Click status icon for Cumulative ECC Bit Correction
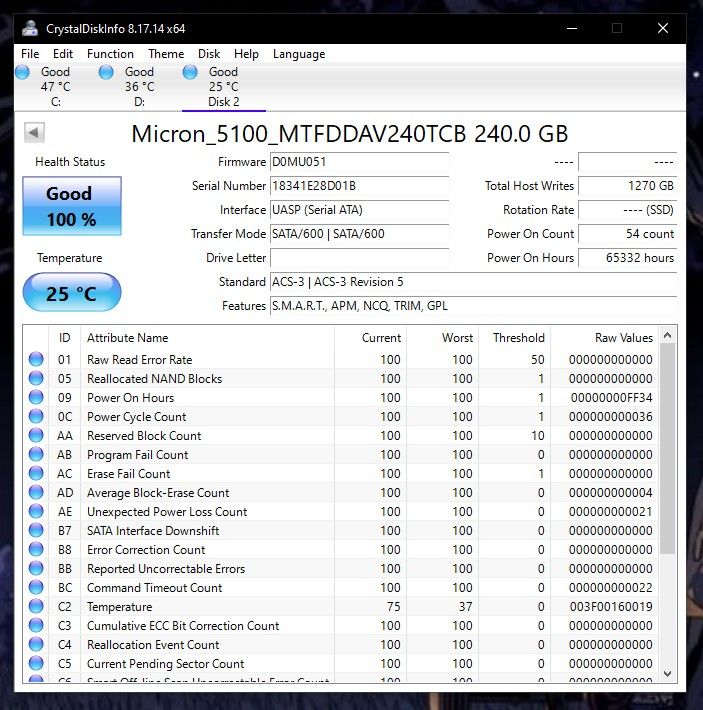Screen dimensions: 703x710 [x=36, y=625]
